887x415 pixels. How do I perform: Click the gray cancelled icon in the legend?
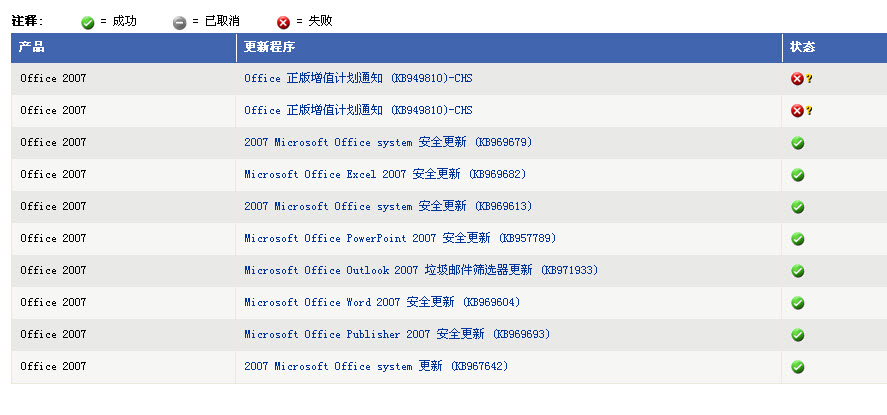(180, 22)
